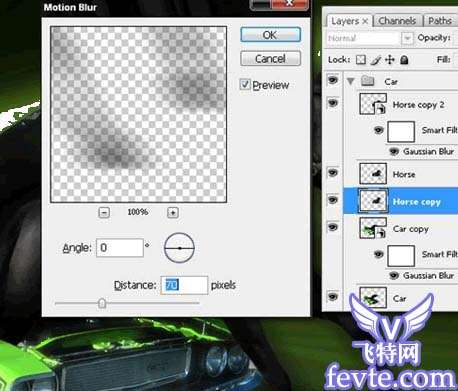The image size is (458, 391).
Task: Open the blend mode Normal dropdown
Action: [x=407, y=38]
